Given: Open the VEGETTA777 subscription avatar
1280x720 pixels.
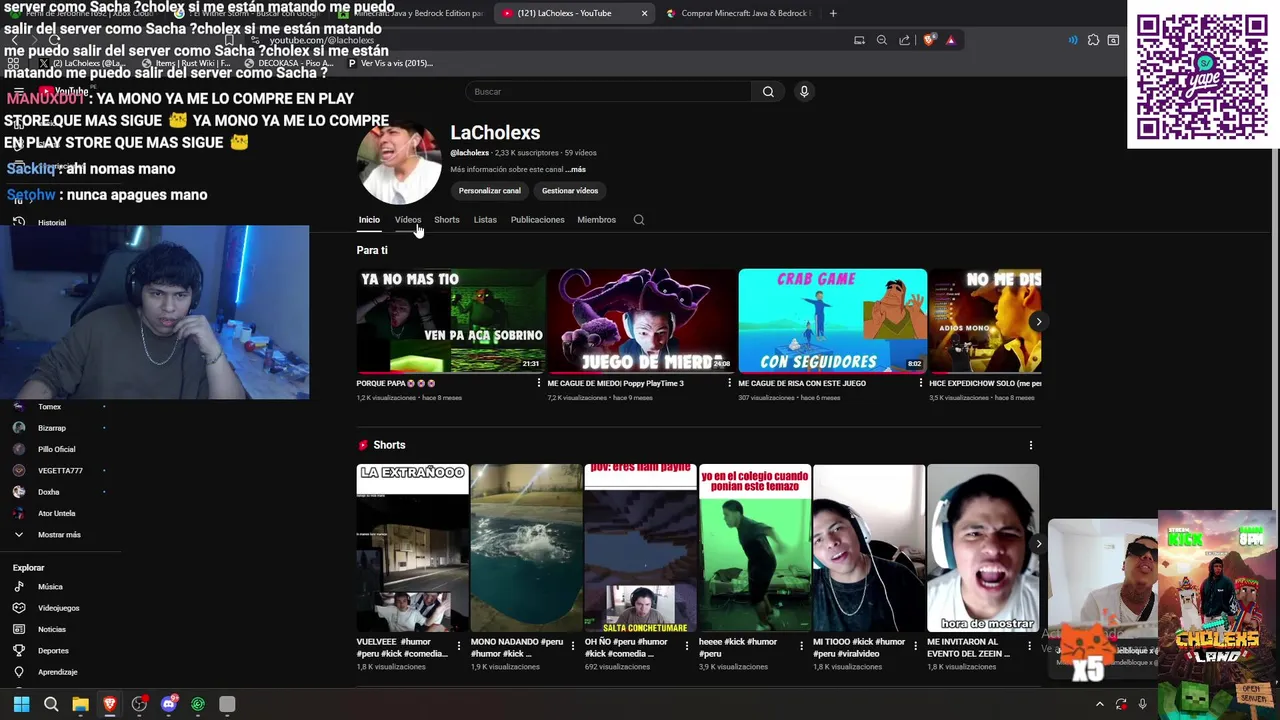Looking at the screenshot, I should pyautogui.click(x=19, y=470).
